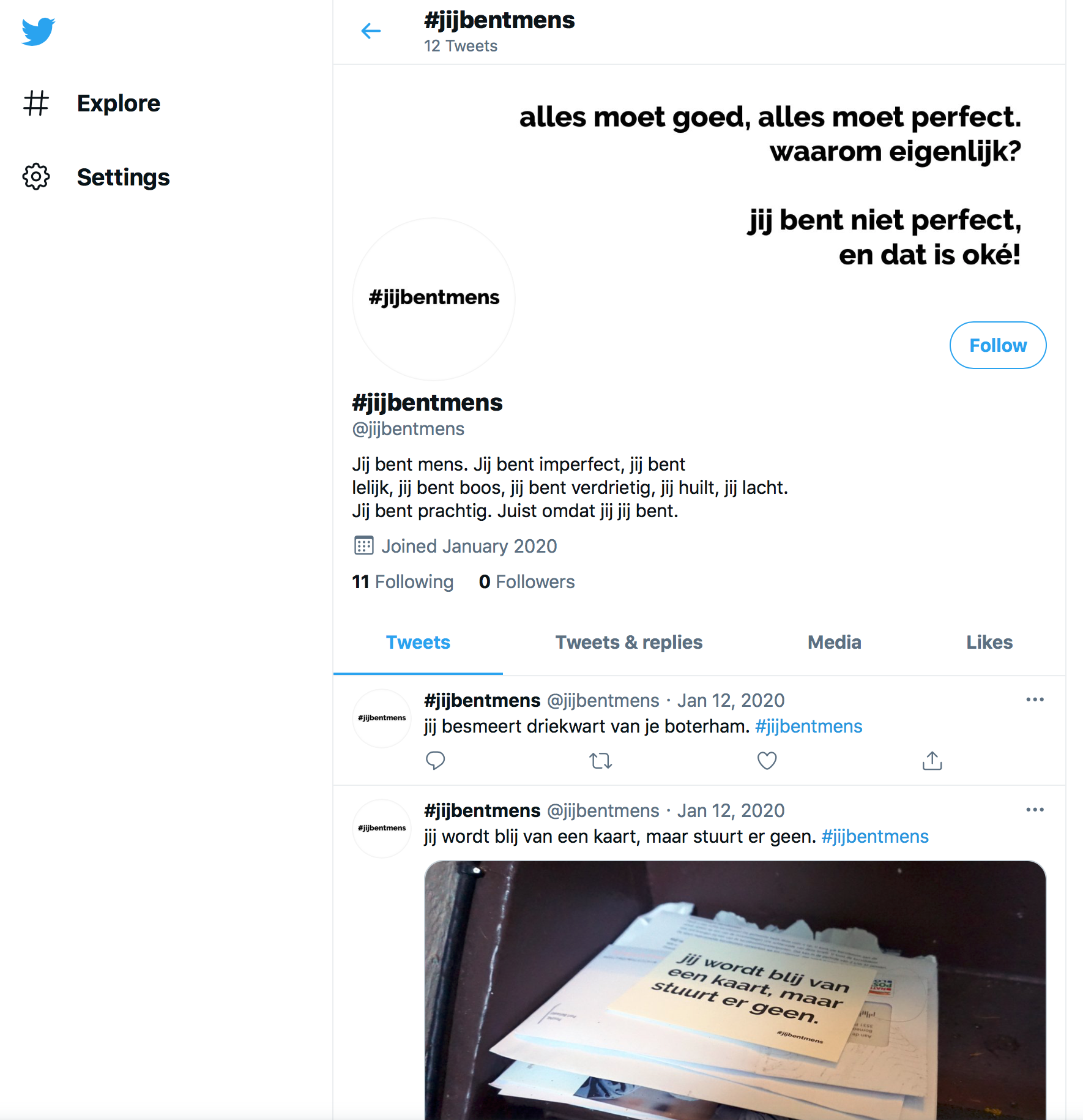The width and height of the screenshot is (1083, 1120).
Task: Select the Tweets tab
Action: point(418,643)
